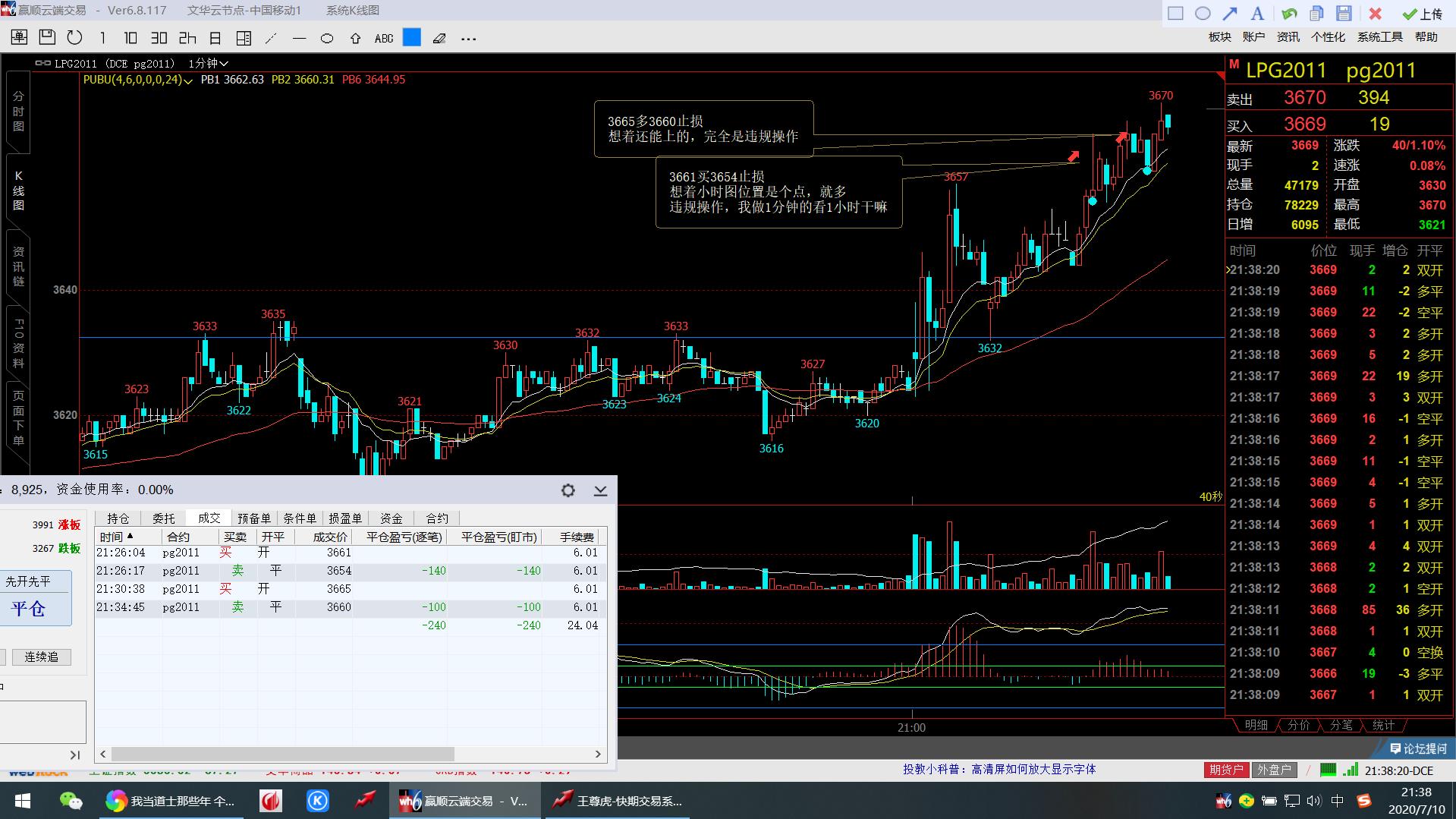Open the 账户 menu
The height and width of the screenshot is (819, 1456).
point(1253,36)
